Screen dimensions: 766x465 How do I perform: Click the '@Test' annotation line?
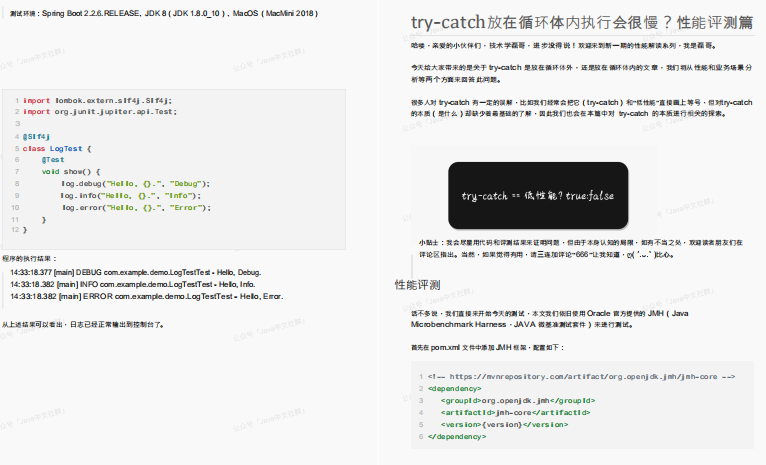pyautogui.click(x=53, y=160)
